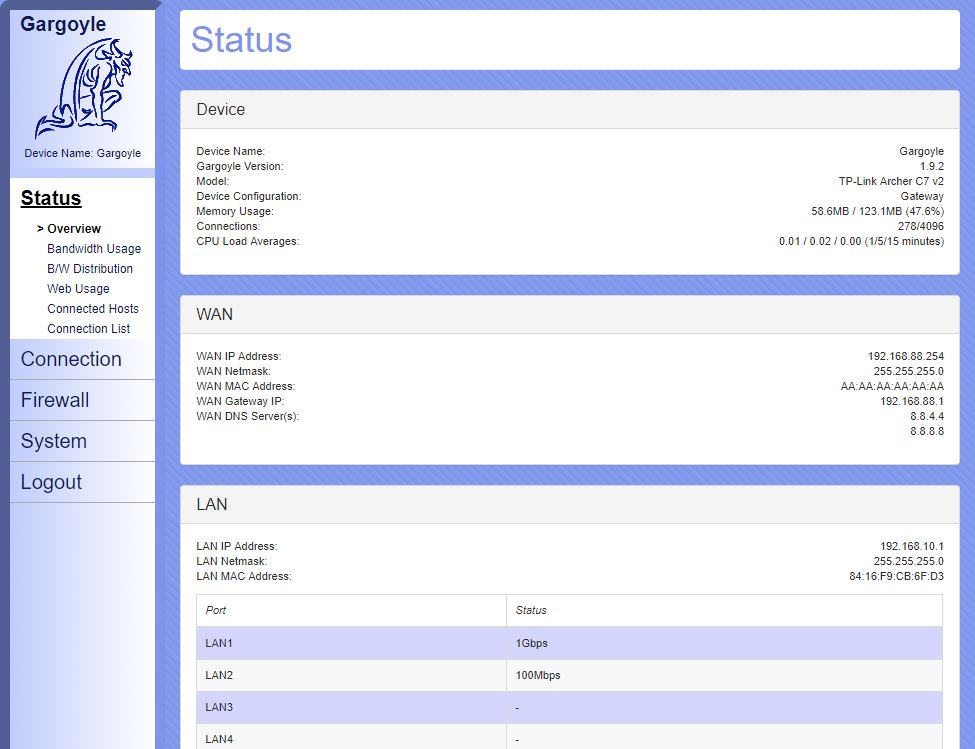Click the WAN IP Address value

point(905,356)
